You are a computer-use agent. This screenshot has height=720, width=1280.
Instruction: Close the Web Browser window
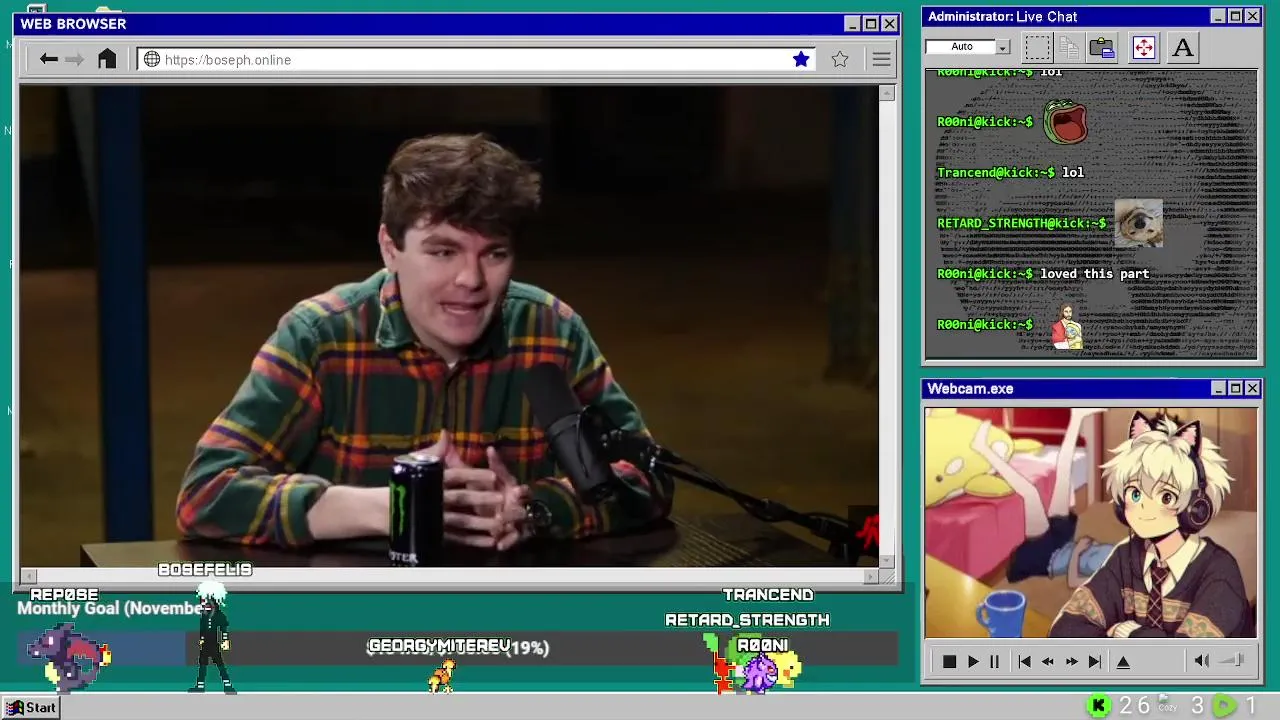[889, 24]
